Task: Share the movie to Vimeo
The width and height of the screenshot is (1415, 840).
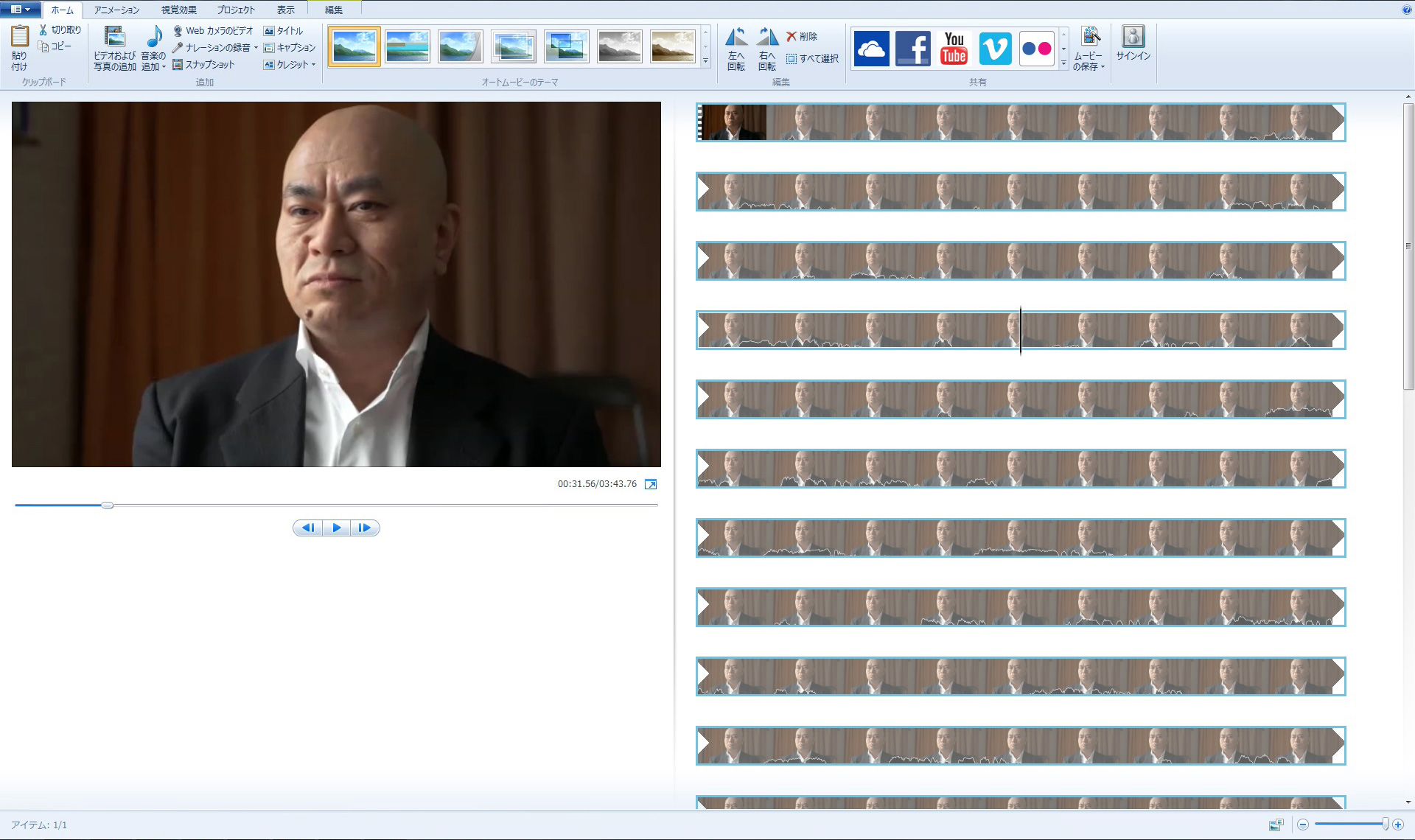Action: 995,49
